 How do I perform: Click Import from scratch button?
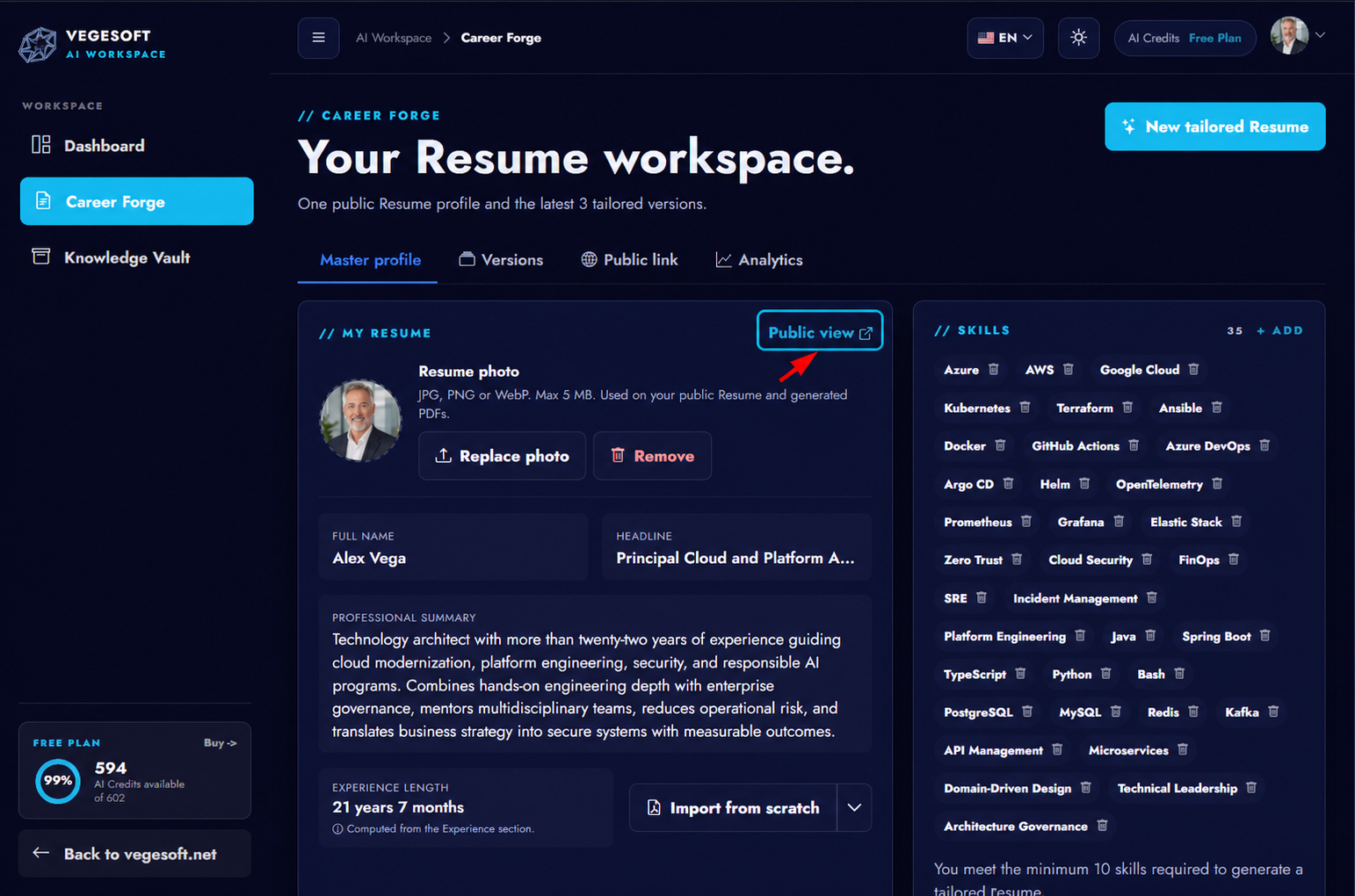pos(734,807)
